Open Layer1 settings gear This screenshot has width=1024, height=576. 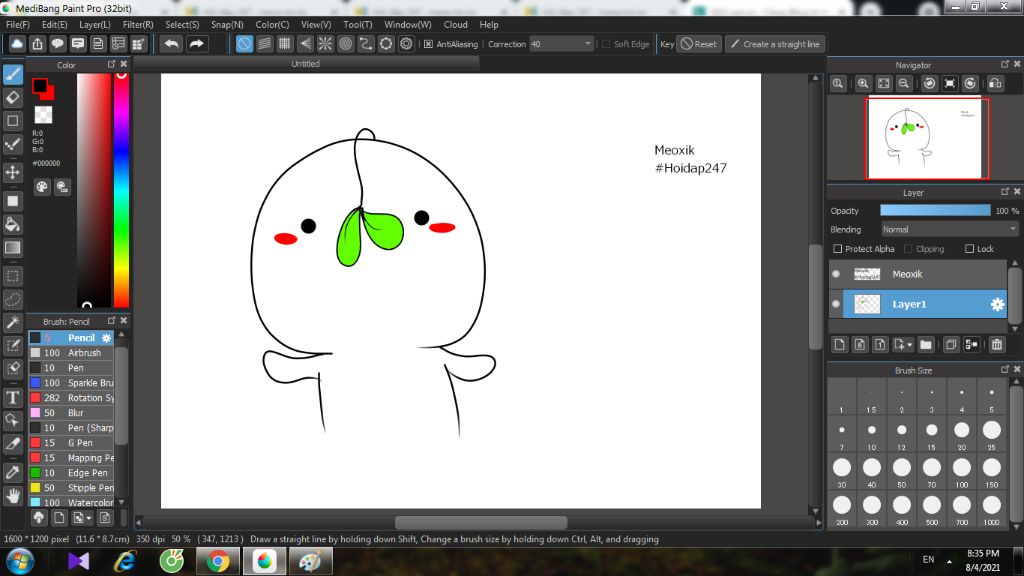(997, 304)
